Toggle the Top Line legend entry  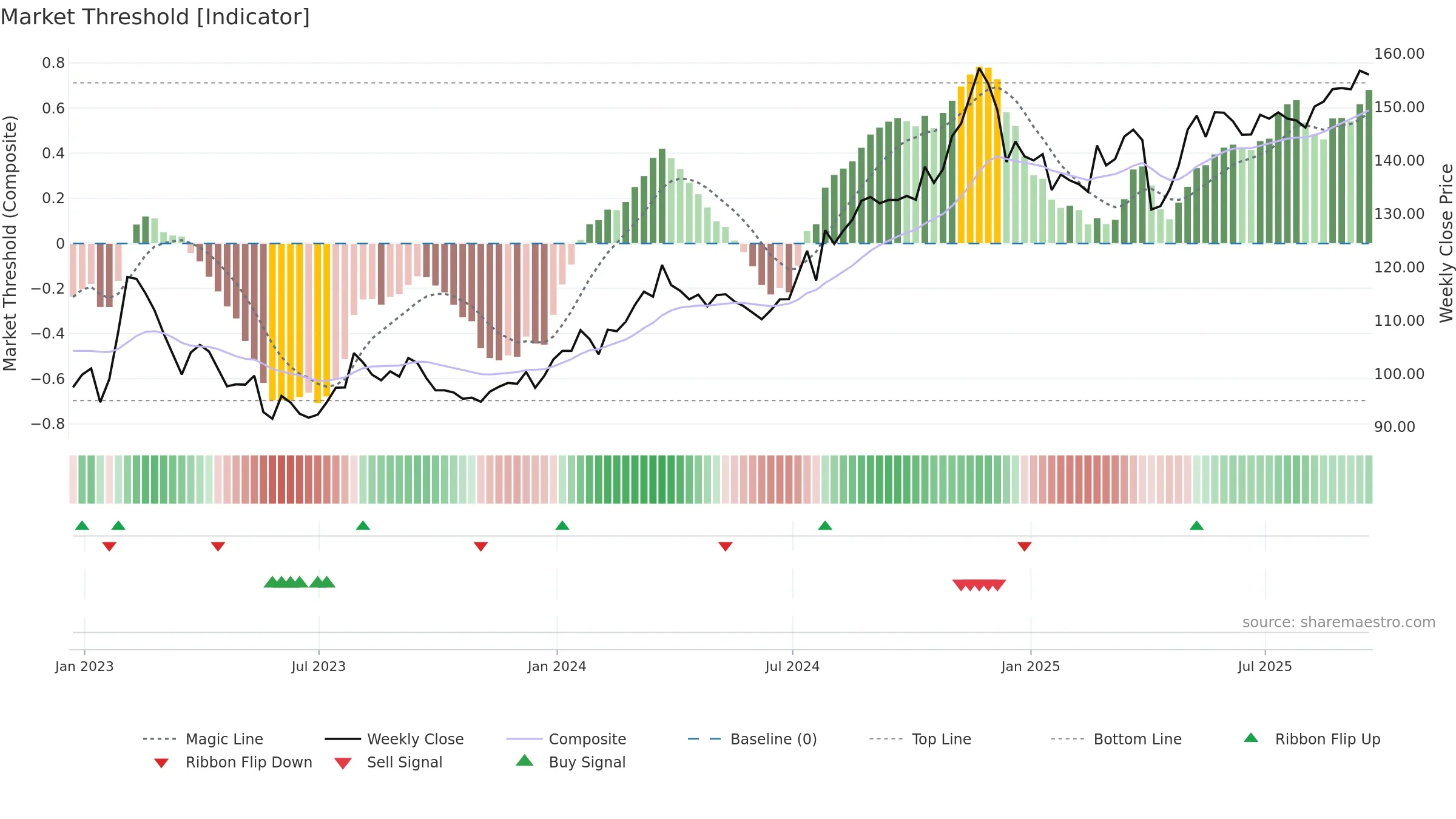(x=920, y=739)
